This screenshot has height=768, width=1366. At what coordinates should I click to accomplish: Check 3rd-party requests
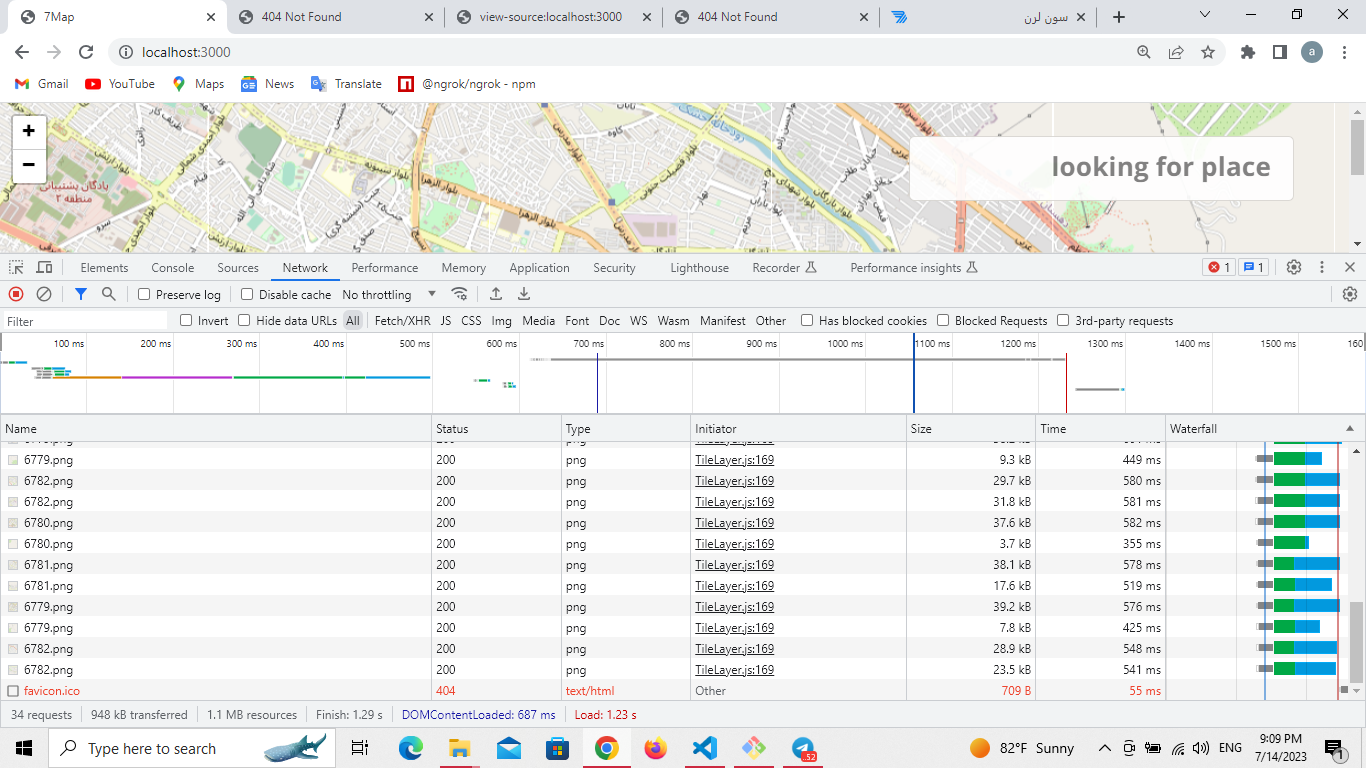pyautogui.click(x=1063, y=320)
